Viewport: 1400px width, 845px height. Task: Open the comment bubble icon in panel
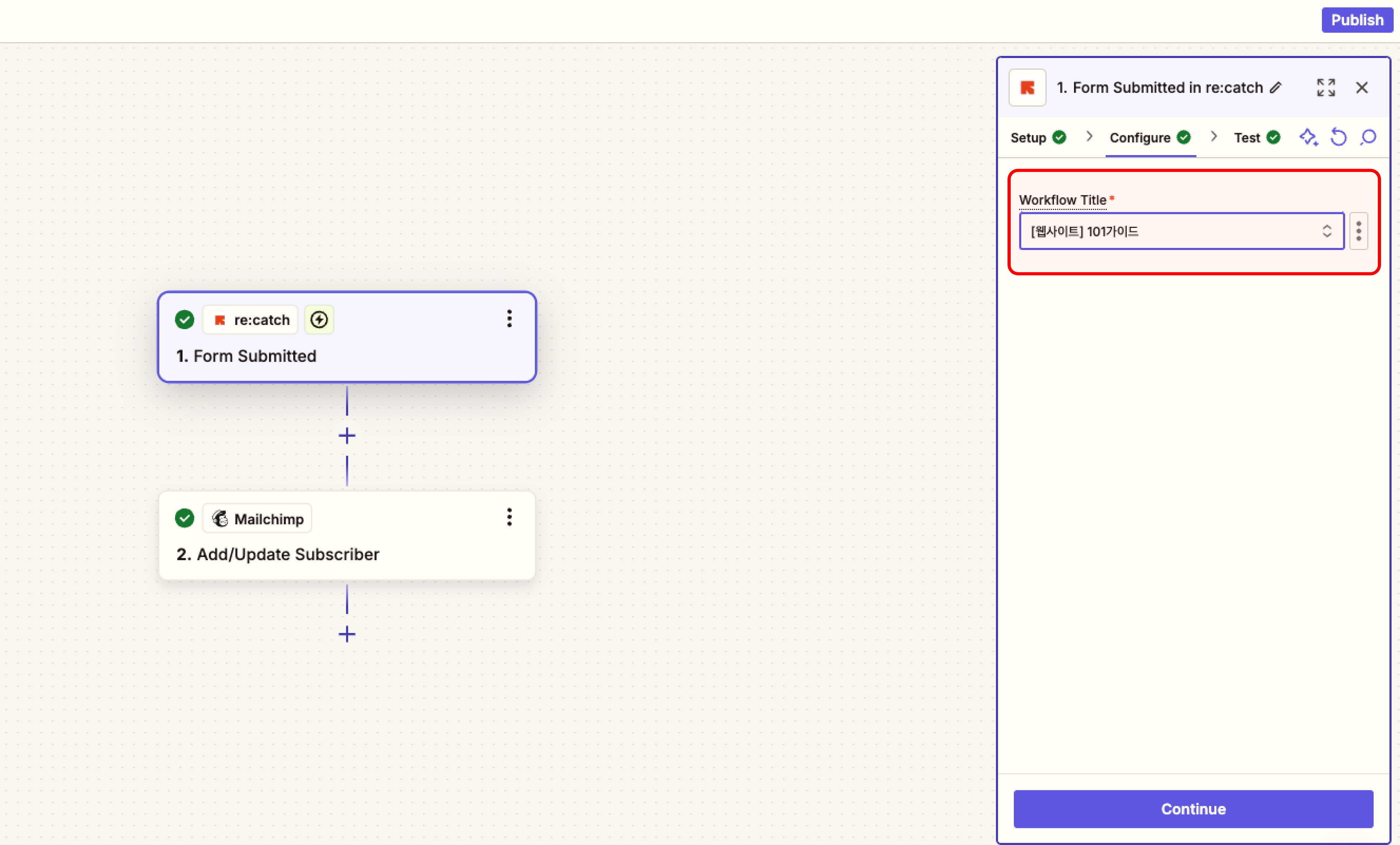coord(1368,137)
